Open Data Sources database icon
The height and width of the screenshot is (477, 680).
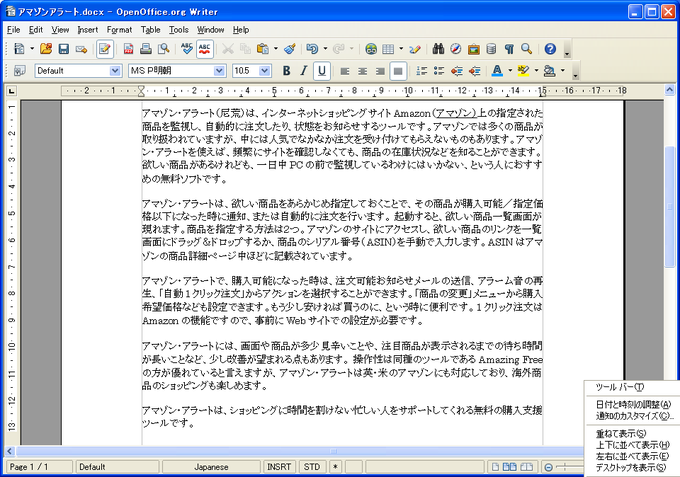491,49
